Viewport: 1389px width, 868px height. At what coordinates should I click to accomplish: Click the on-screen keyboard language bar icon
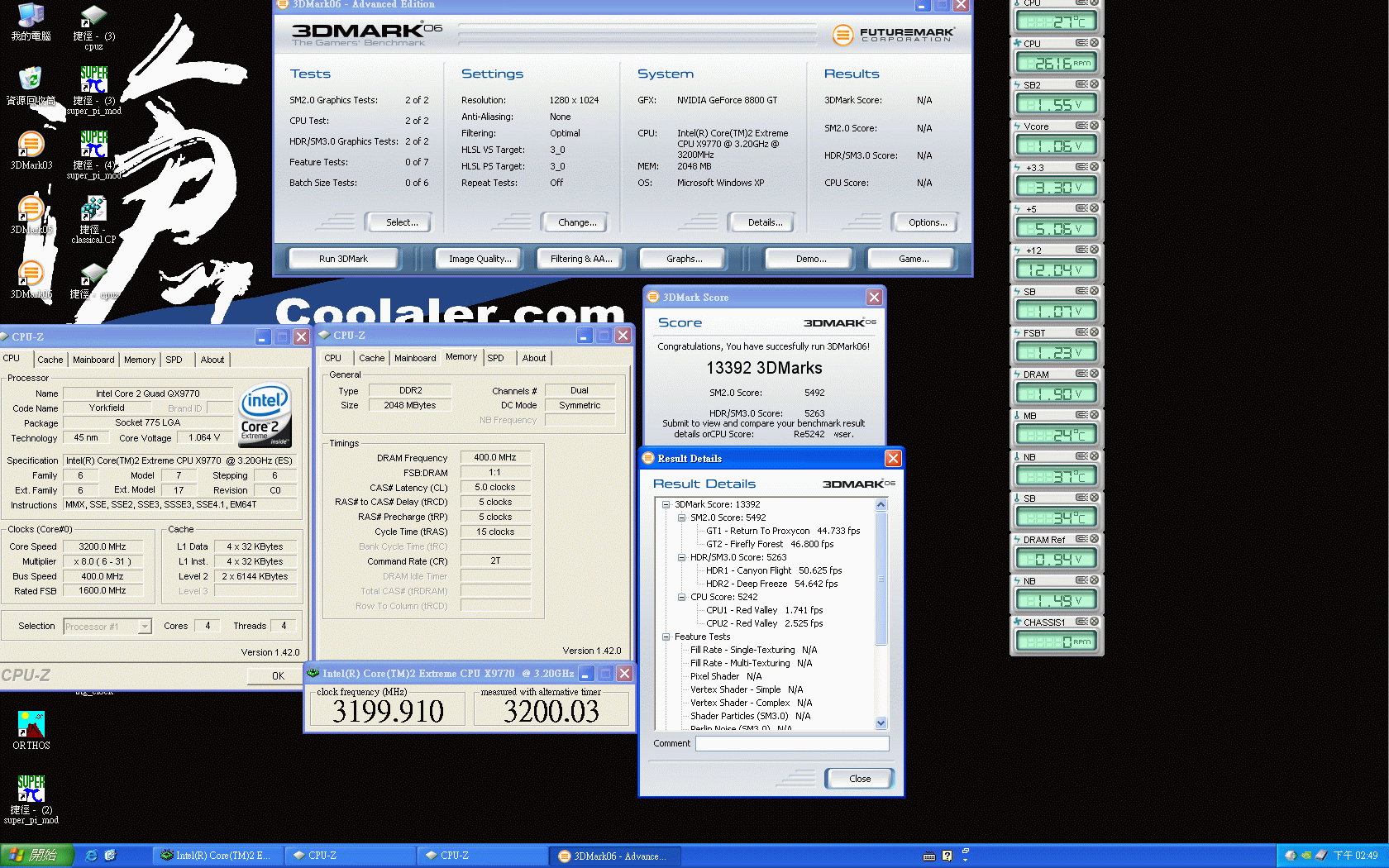point(929,856)
